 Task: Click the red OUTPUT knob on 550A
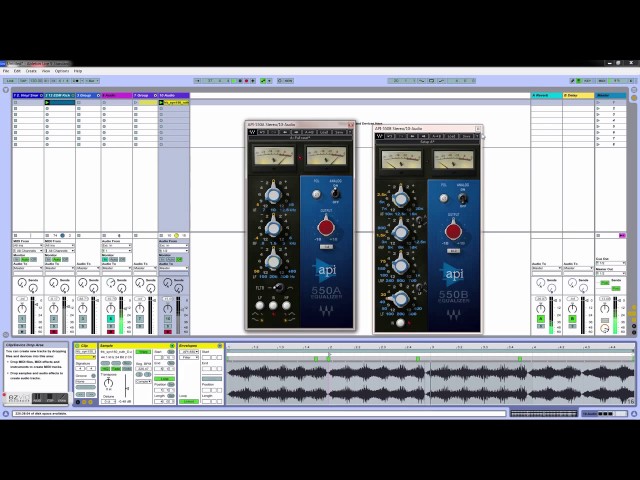(326, 227)
